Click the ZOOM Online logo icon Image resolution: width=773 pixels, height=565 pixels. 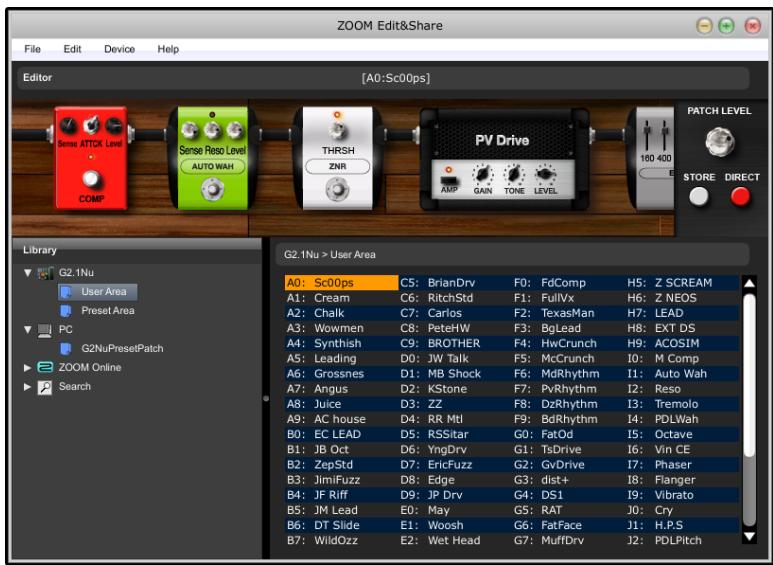pyautogui.click(x=45, y=367)
